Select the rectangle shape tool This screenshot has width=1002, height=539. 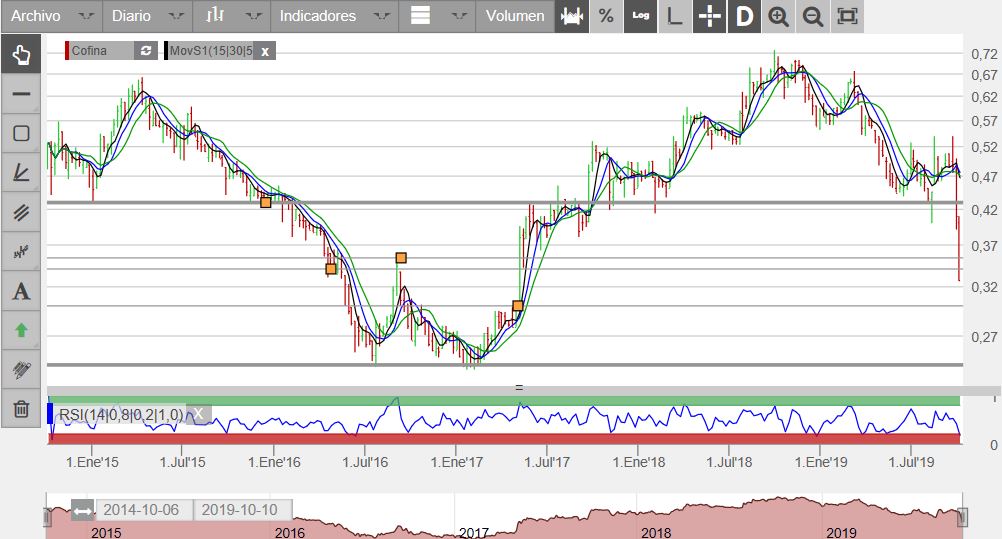pyautogui.click(x=21, y=133)
